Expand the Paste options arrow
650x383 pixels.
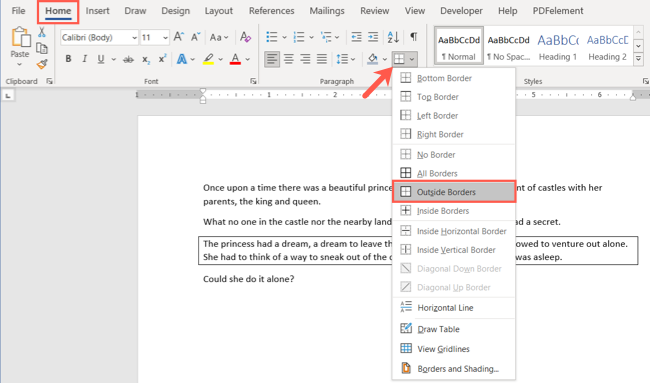(x=19, y=65)
